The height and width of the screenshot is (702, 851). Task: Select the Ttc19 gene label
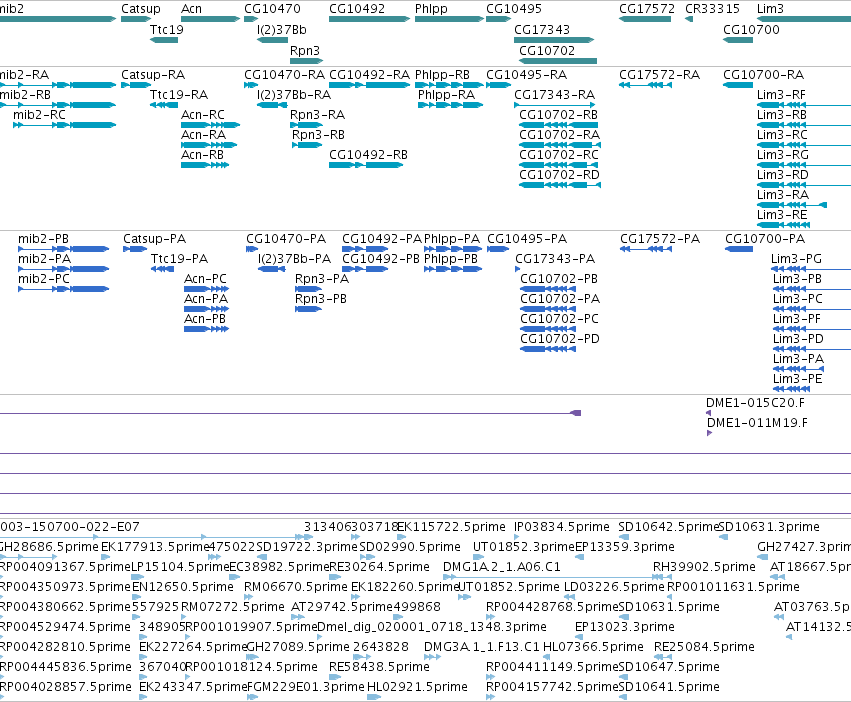coord(167,29)
